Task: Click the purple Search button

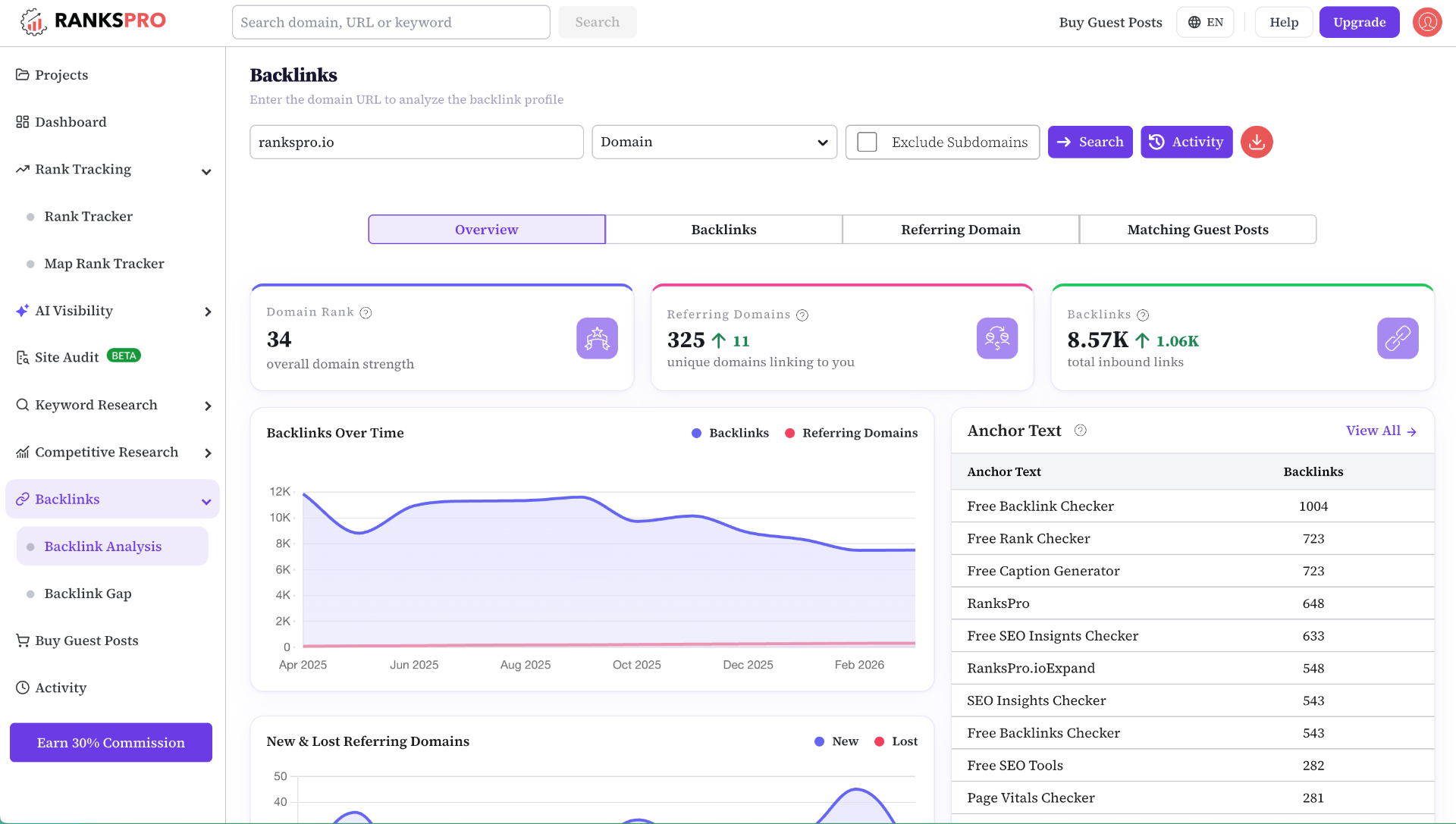Action: pos(1090,142)
